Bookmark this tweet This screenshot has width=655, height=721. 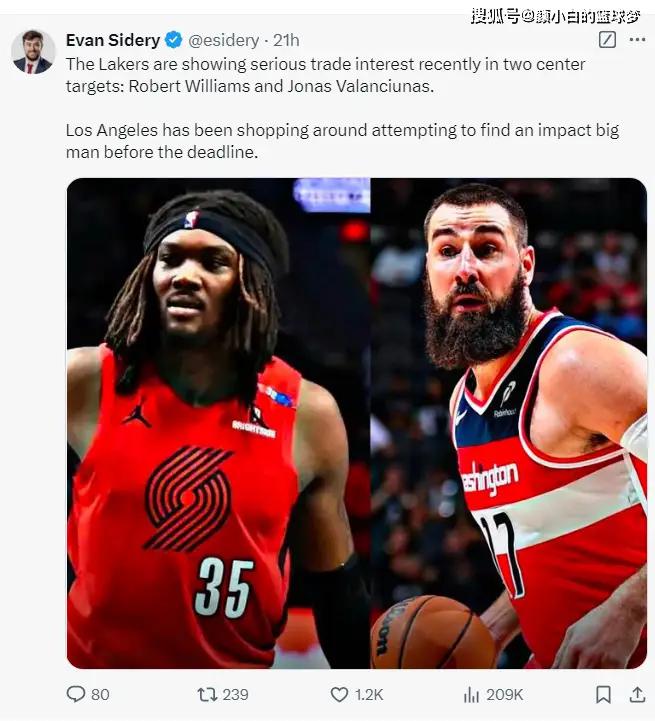603,694
